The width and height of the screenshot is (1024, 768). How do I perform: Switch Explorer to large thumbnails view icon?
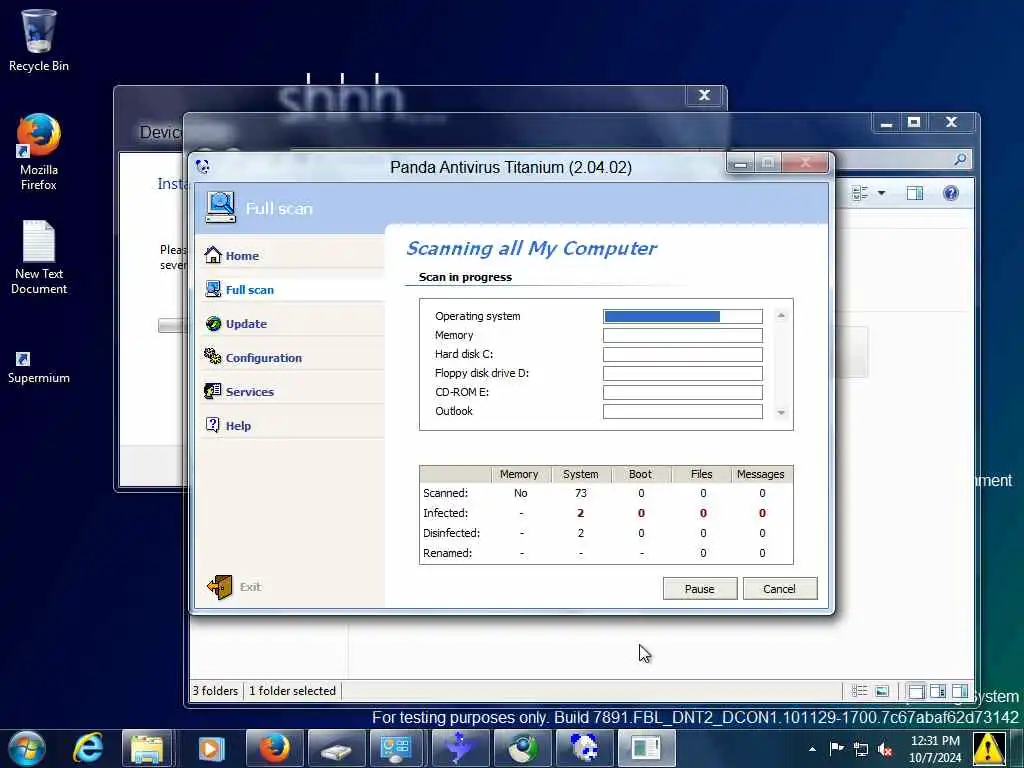point(882,691)
